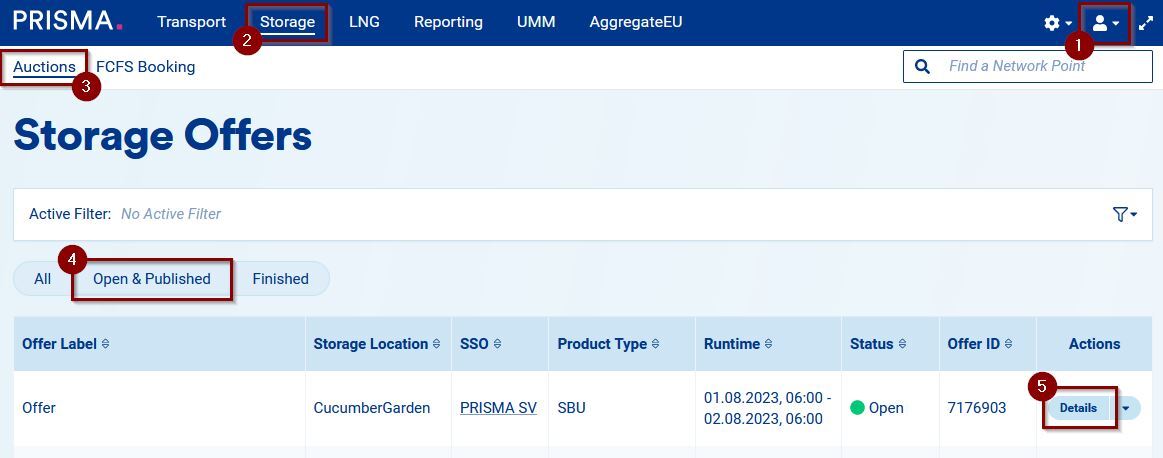Image resolution: width=1163 pixels, height=458 pixels.
Task: Sort by Offer ID column
Action: coord(1009,344)
